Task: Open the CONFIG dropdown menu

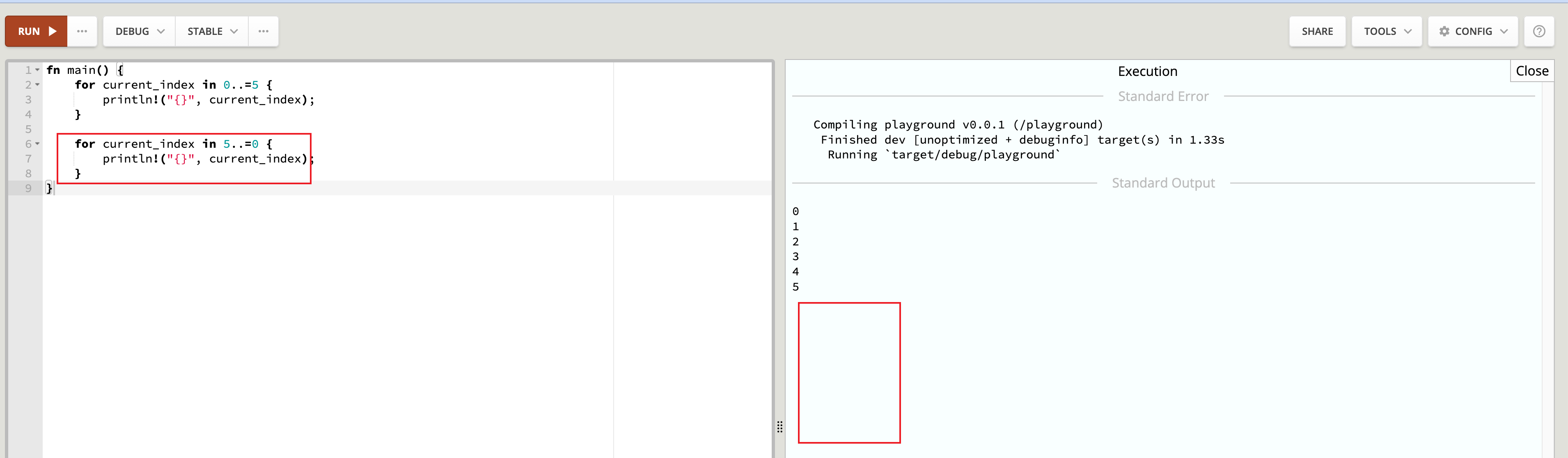Action: [x=1473, y=31]
